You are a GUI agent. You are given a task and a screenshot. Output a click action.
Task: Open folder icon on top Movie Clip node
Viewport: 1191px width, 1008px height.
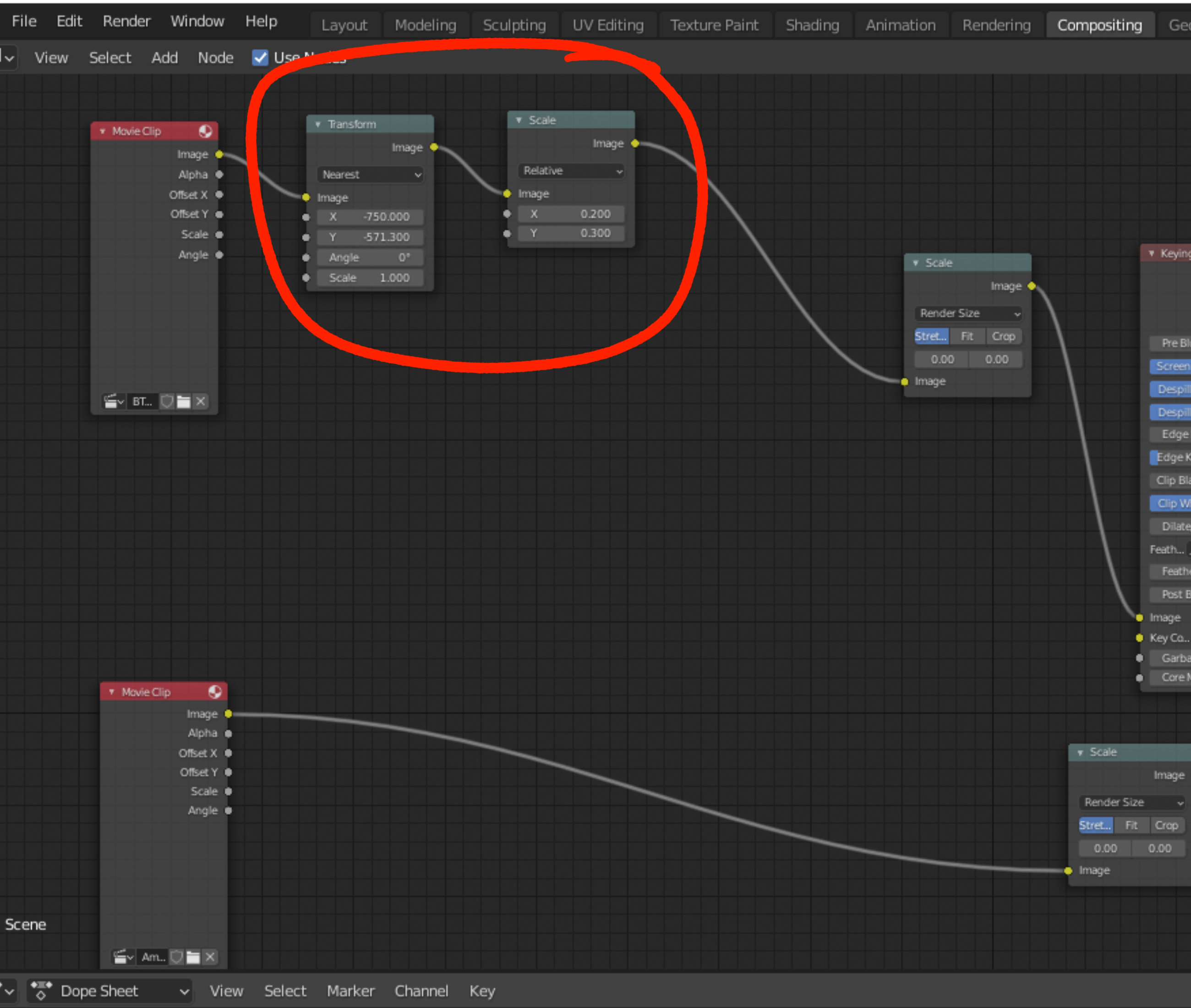(x=183, y=402)
